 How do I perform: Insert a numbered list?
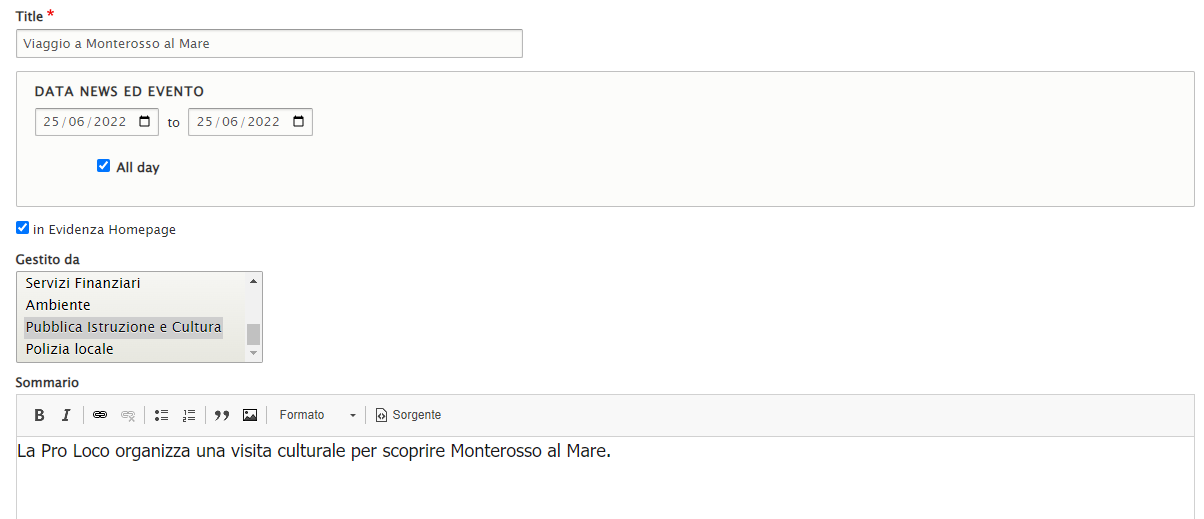[x=189, y=415]
